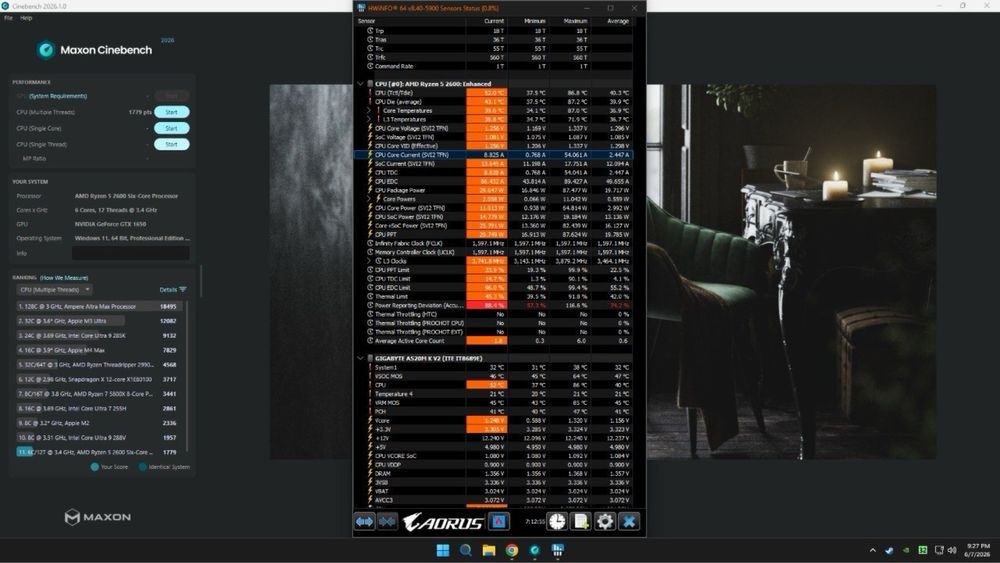Select the Vcore row under GIGABYTE sensors
Image resolution: width=1000 pixels, height=563 pixels.
[x=494, y=420]
